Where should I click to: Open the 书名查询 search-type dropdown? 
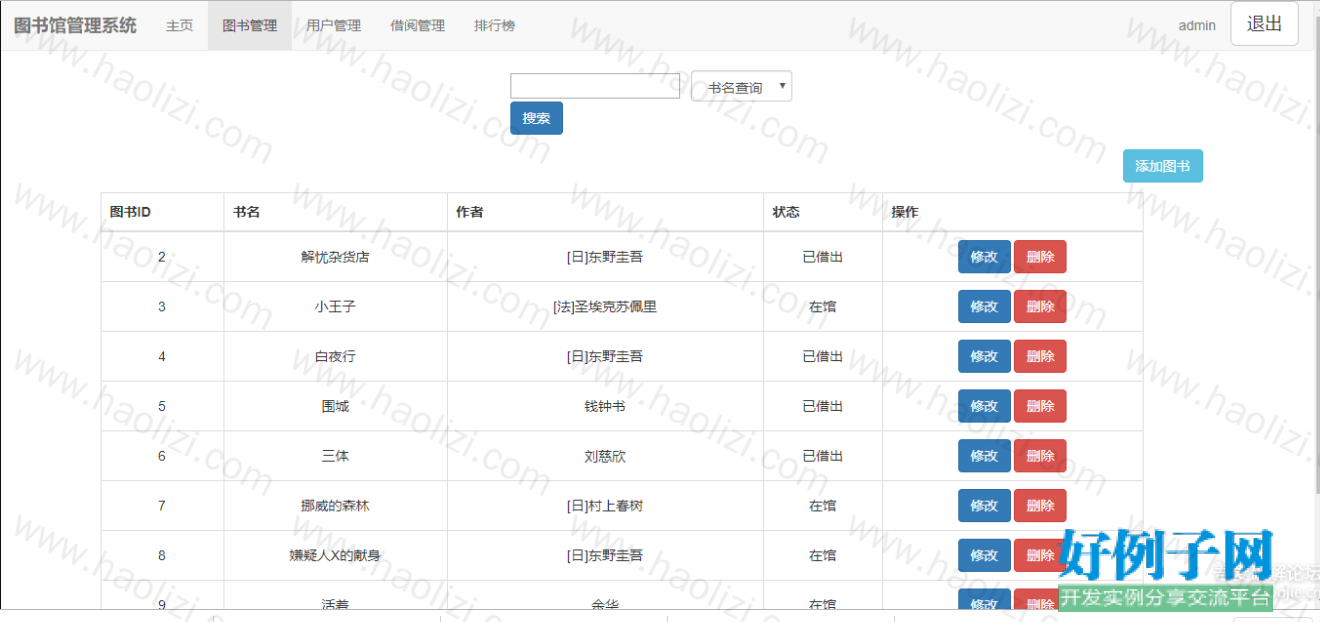pos(741,87)
